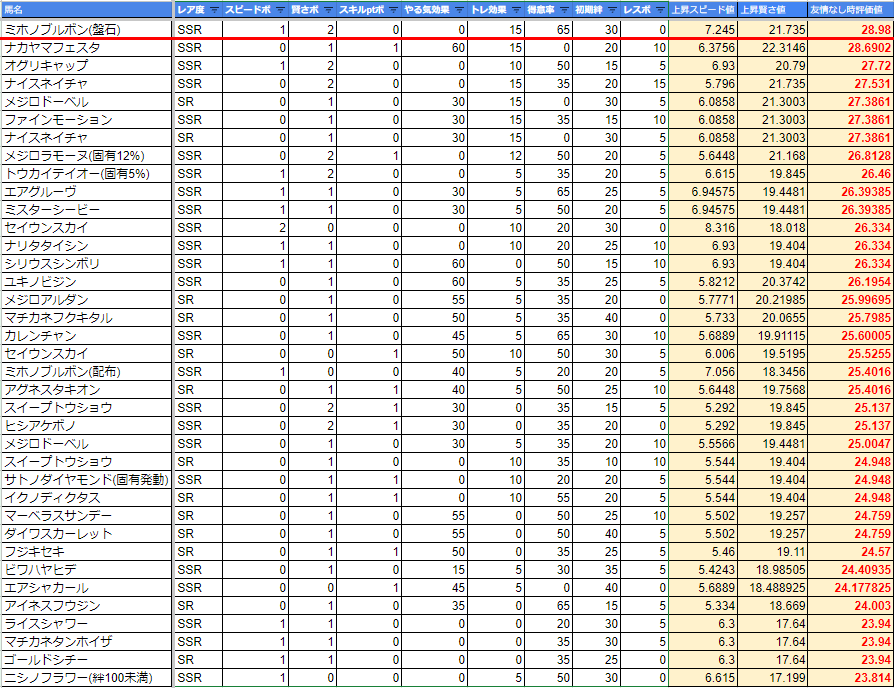Select the ゴールドシチー name cell
The width and height of the screenshot is (894, 688).
pyautogui.click(x=86, y=660)
